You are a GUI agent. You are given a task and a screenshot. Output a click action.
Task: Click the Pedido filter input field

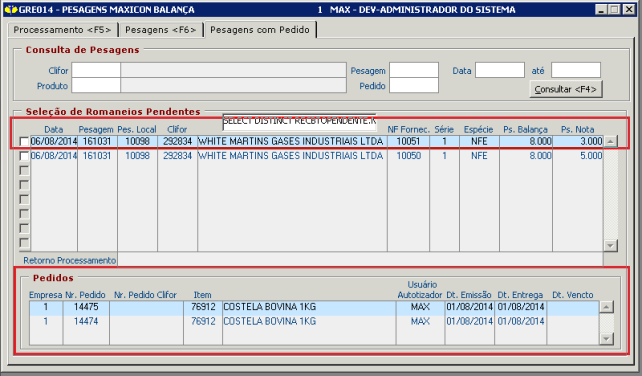[x=414, y=85]
